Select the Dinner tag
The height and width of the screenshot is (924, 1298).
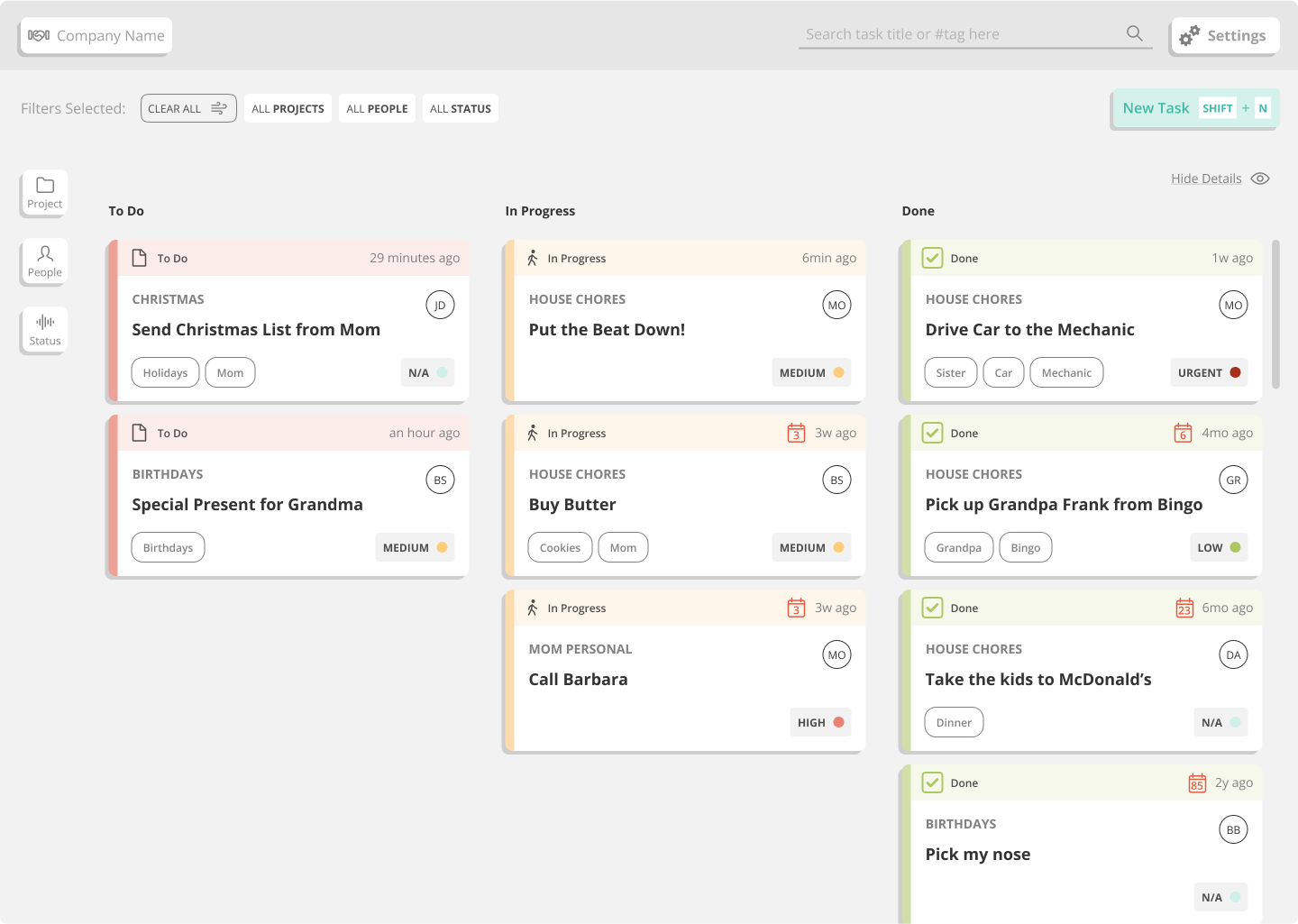pyautogui.click(x=954, y=722)
